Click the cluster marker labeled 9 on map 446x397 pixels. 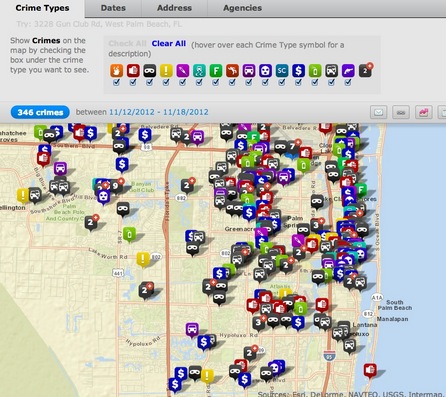115,186
